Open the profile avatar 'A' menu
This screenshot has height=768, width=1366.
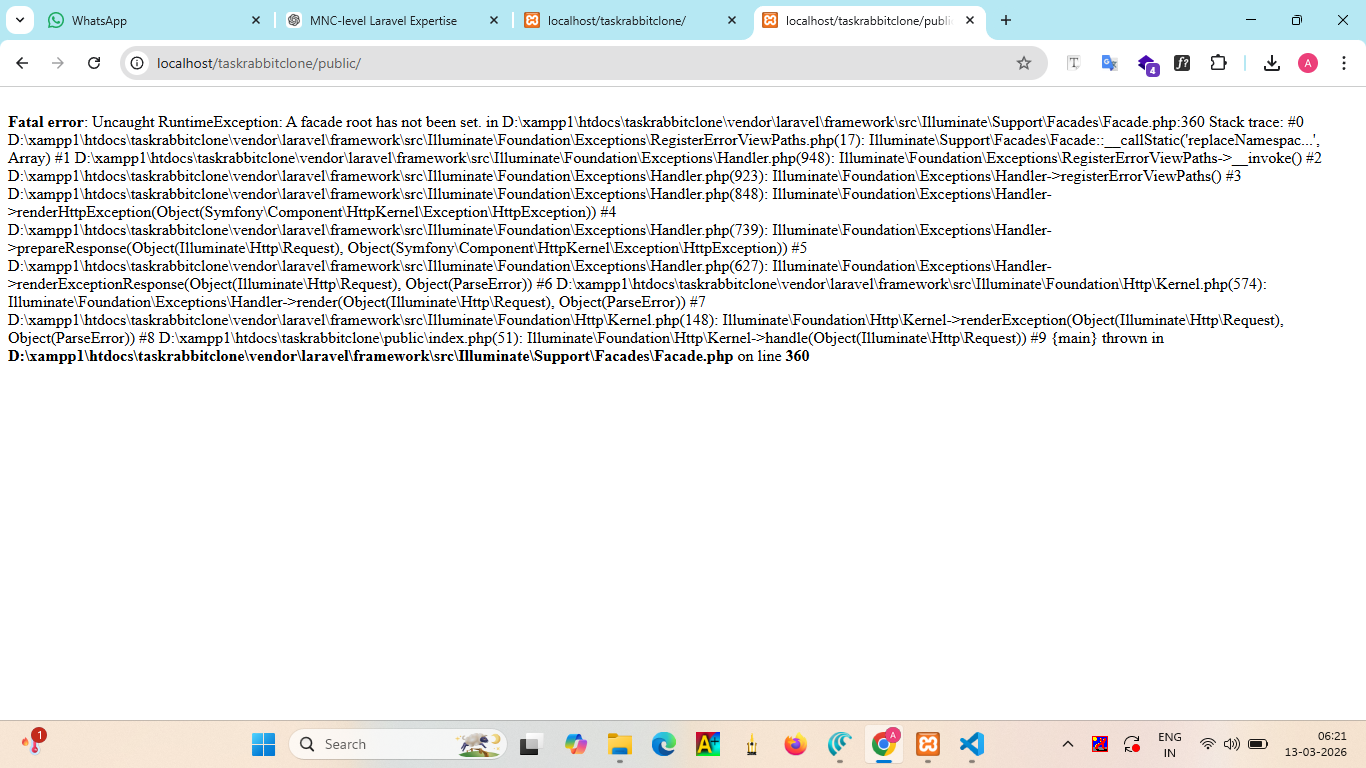(1307, 63)
